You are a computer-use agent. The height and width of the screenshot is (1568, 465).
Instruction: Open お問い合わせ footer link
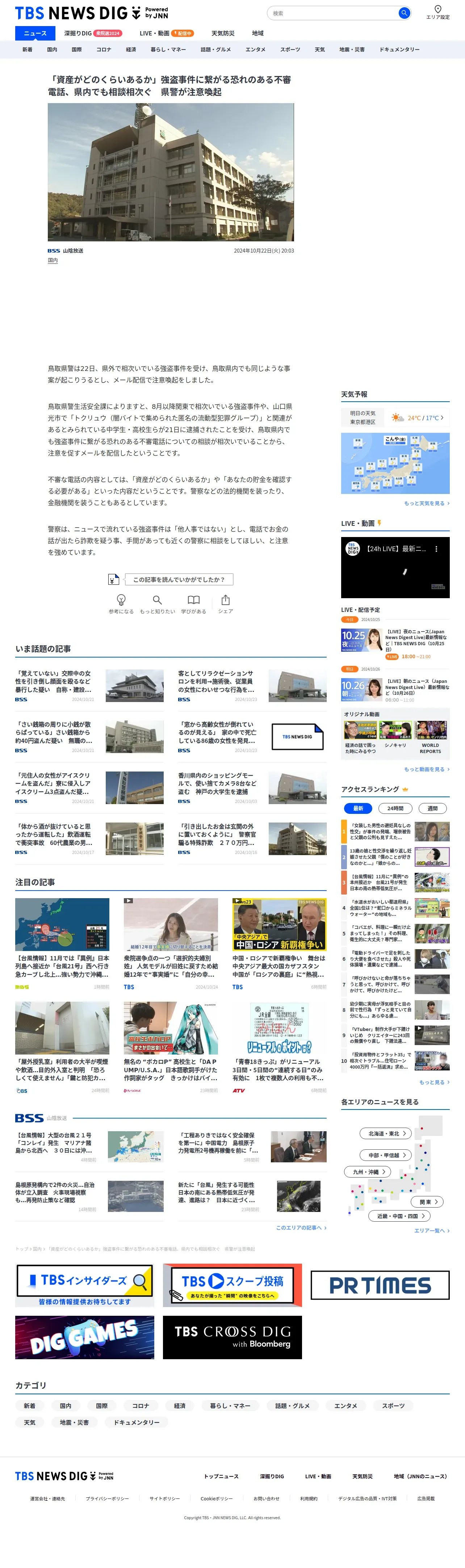click(266, 1499)
